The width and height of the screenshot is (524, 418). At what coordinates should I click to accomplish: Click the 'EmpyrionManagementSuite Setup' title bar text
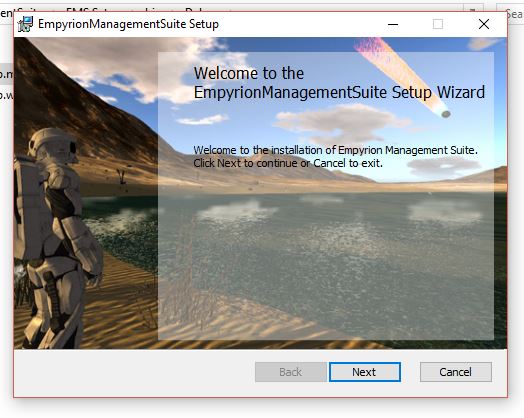pos(128,24)
